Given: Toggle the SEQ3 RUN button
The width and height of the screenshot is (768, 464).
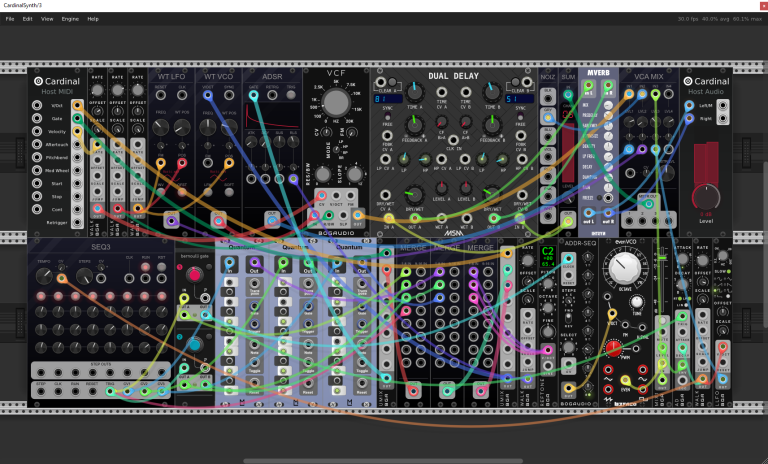Looking at the screenshot, I should point(145,267).
